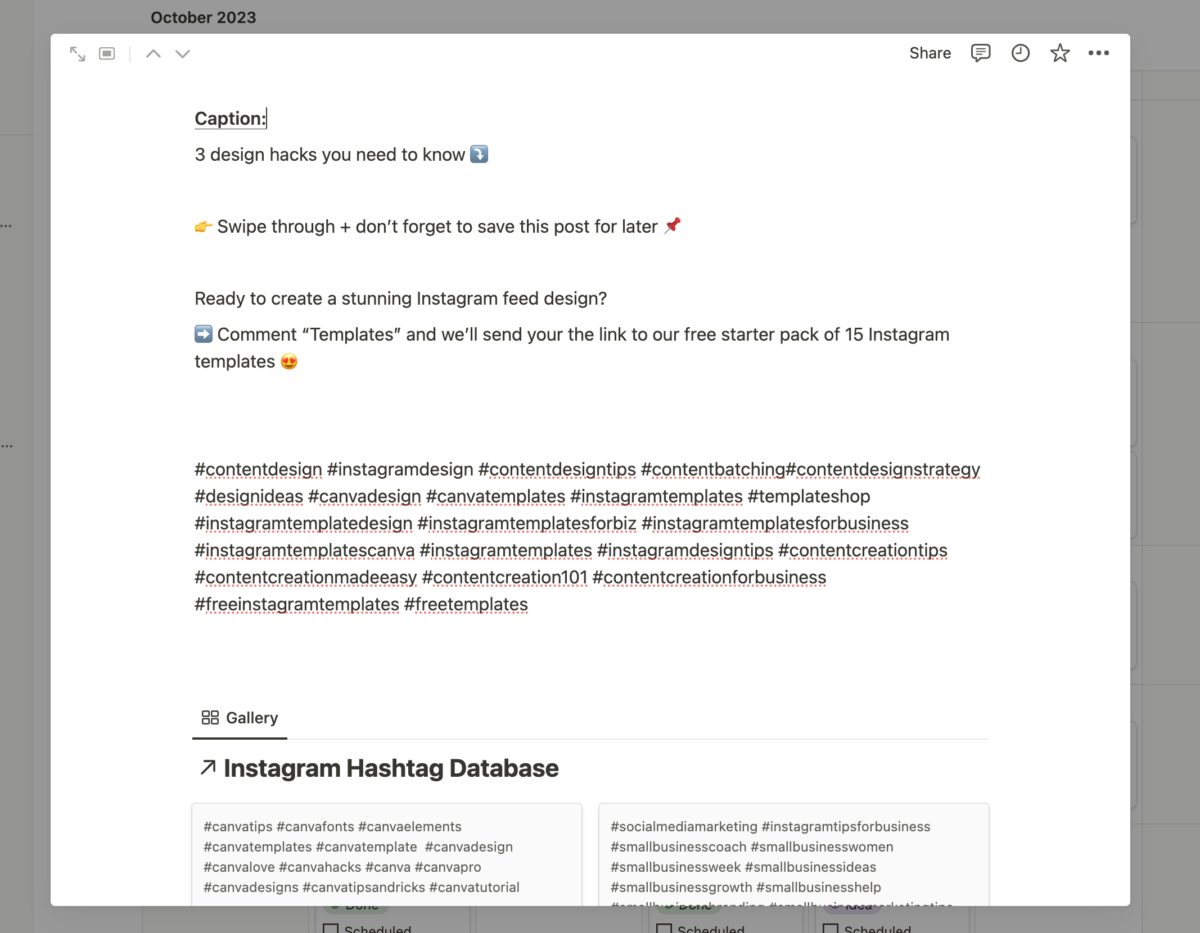Open the Instagram Hashtag Database link
Image resolution: width=1200 pixels, height=933 pixels.
(390, 768)
